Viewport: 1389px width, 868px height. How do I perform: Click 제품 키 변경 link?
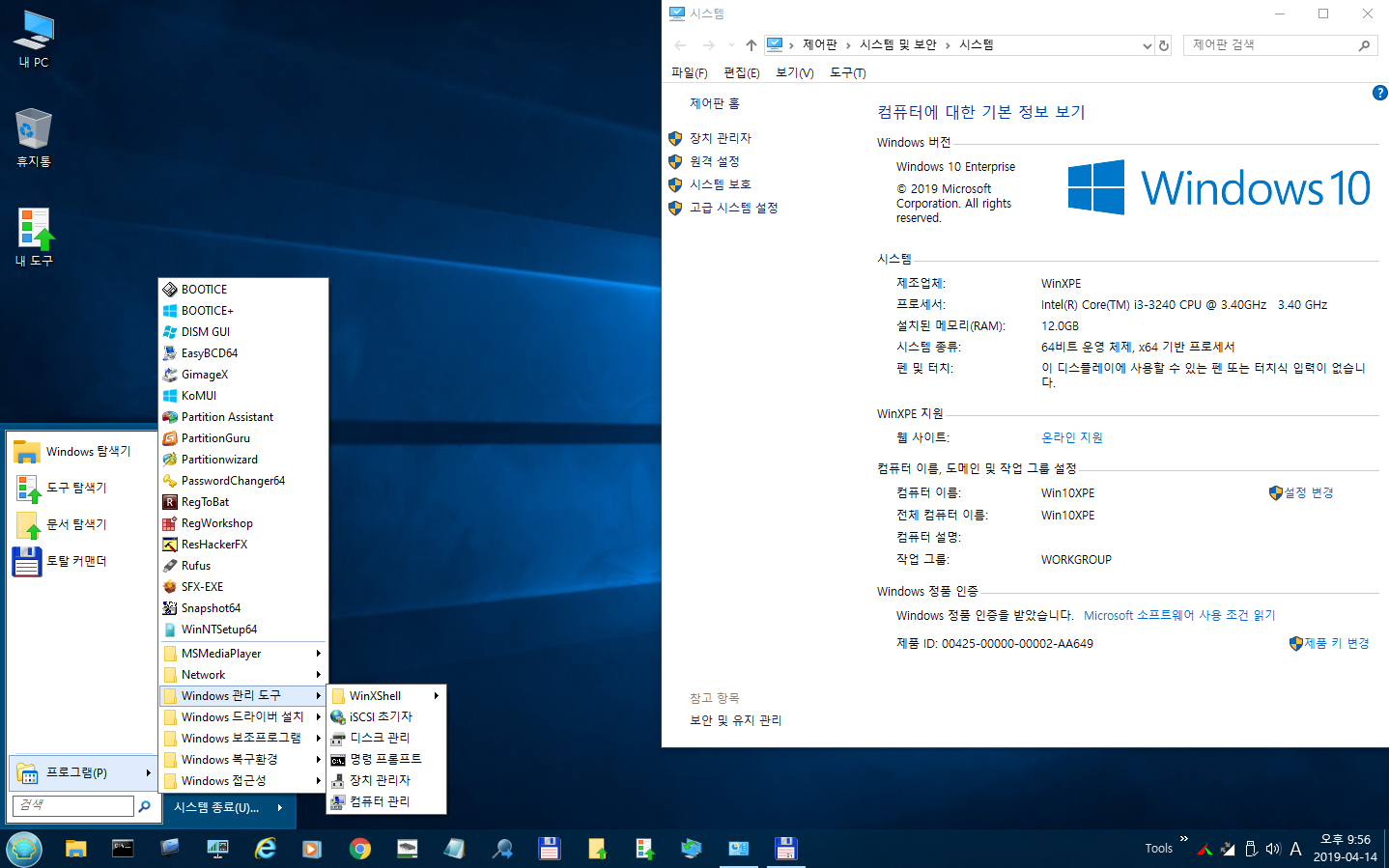[1337, 643]
